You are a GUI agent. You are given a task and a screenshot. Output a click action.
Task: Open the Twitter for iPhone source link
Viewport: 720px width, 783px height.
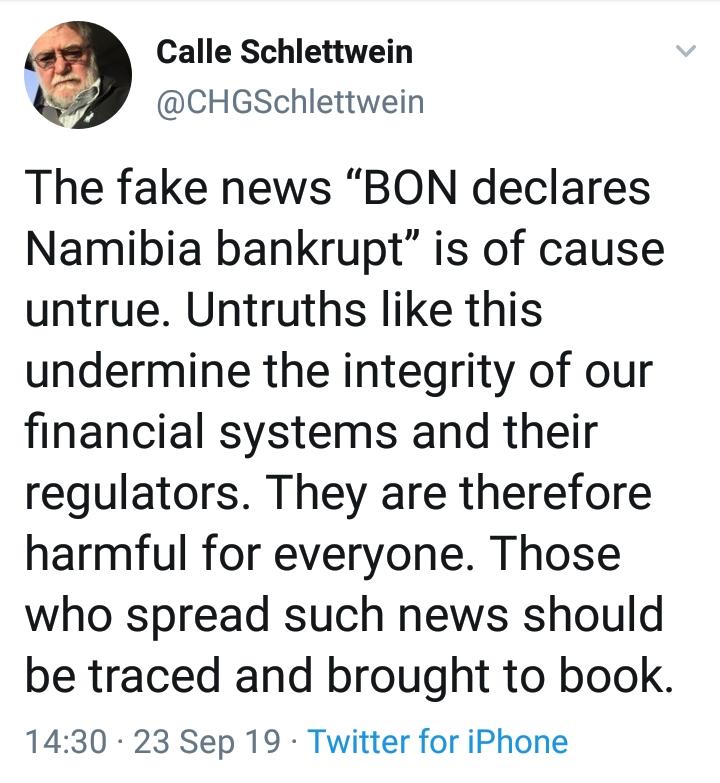(438, 742)
